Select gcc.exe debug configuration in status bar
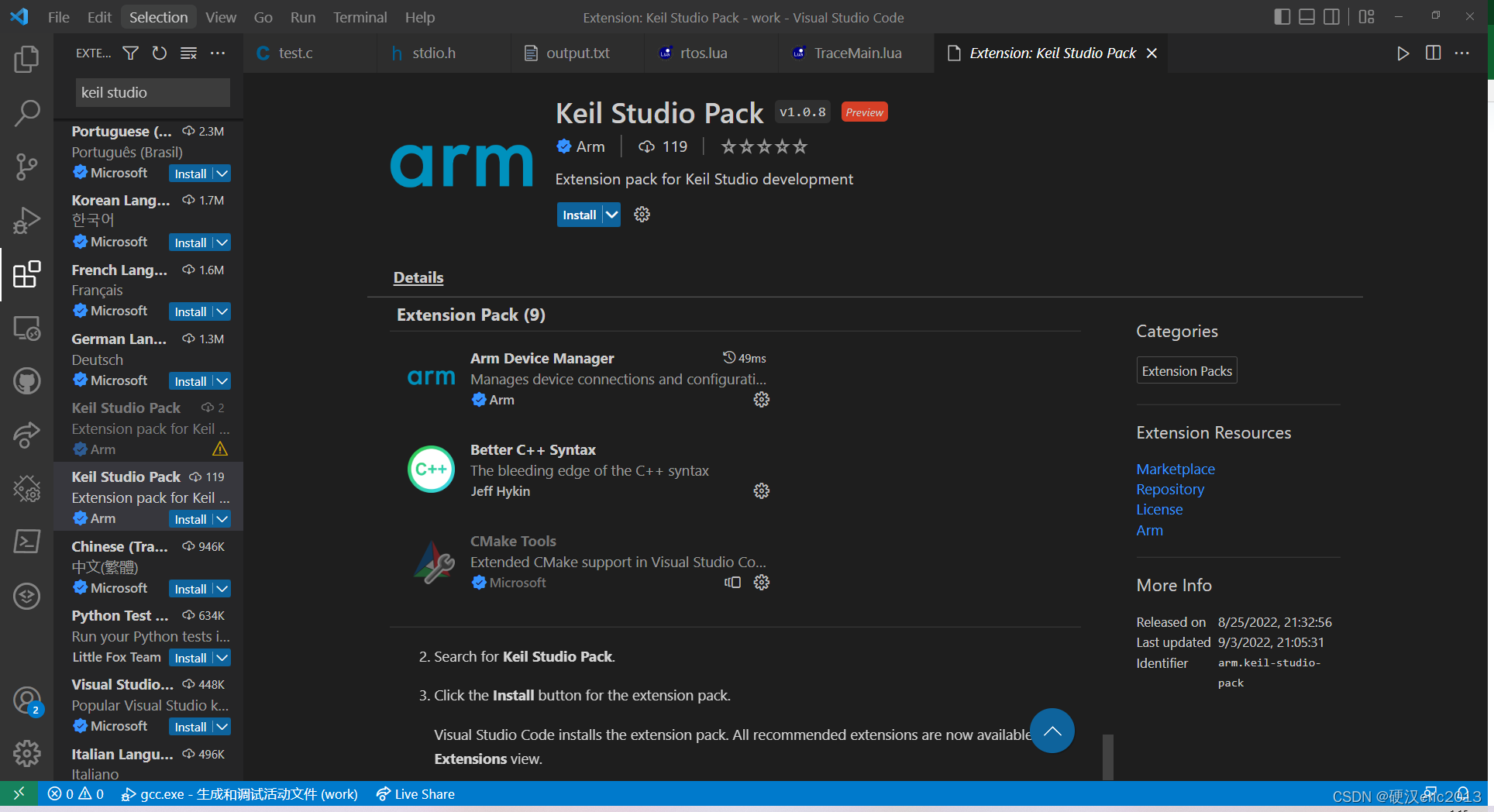 pos(239,794)
